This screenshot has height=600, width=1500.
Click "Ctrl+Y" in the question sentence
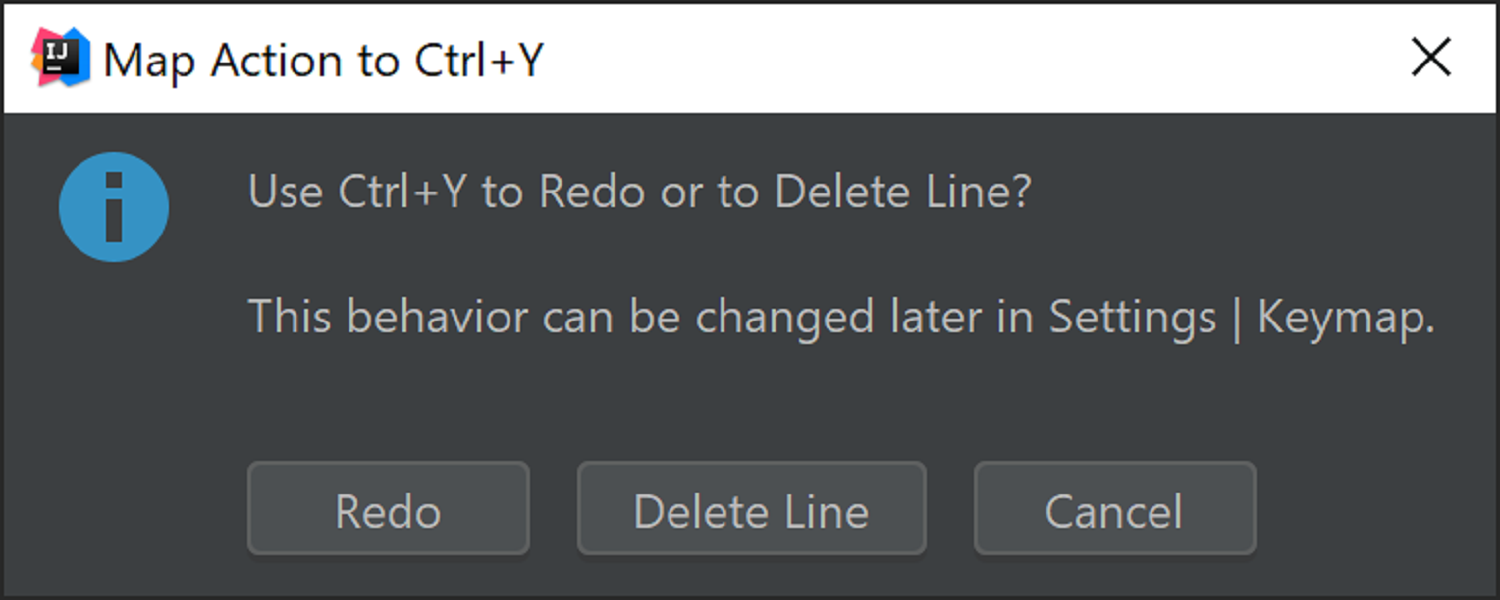point(402,192)
